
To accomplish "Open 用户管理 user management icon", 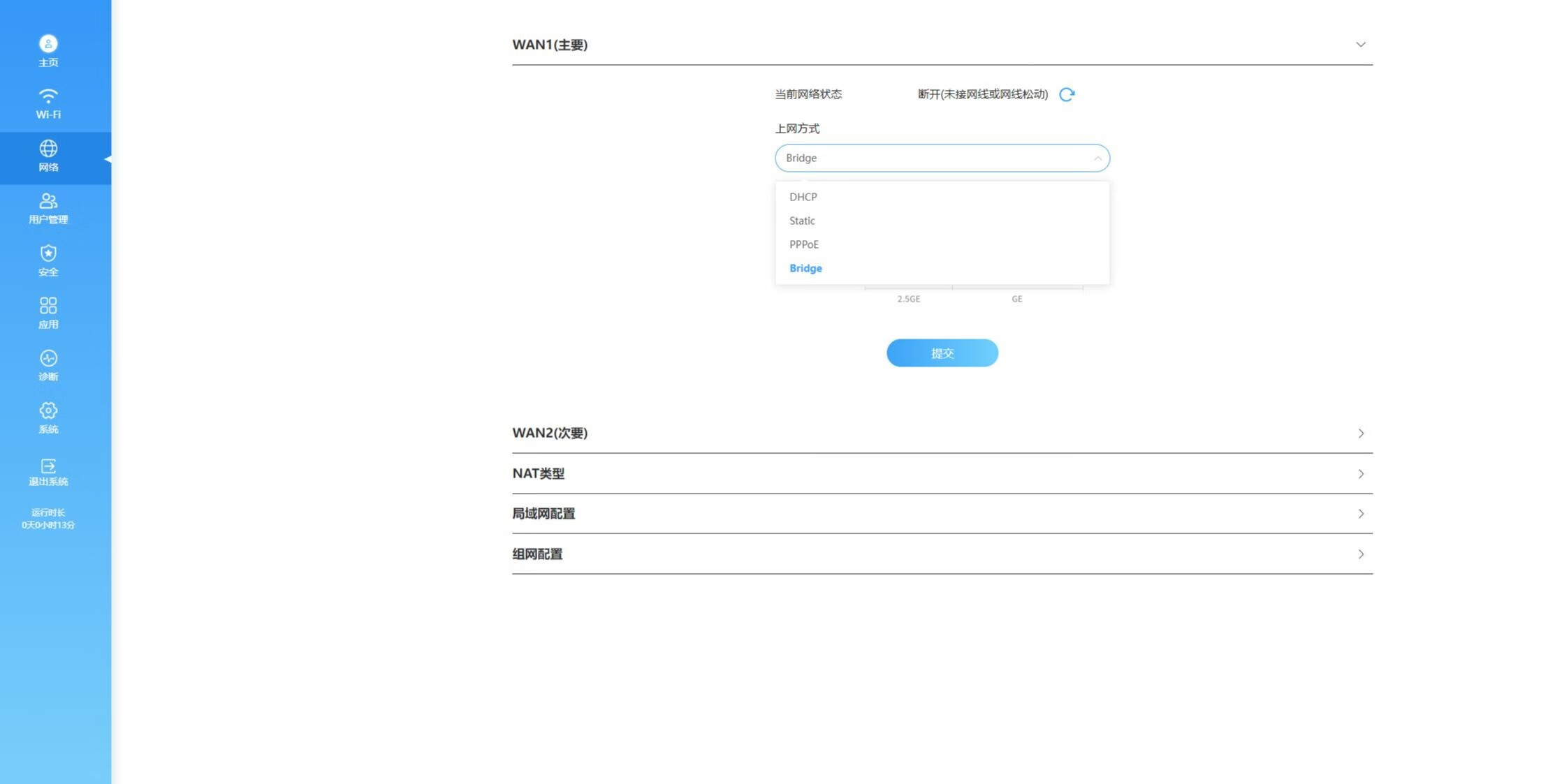I will [48, 201].
